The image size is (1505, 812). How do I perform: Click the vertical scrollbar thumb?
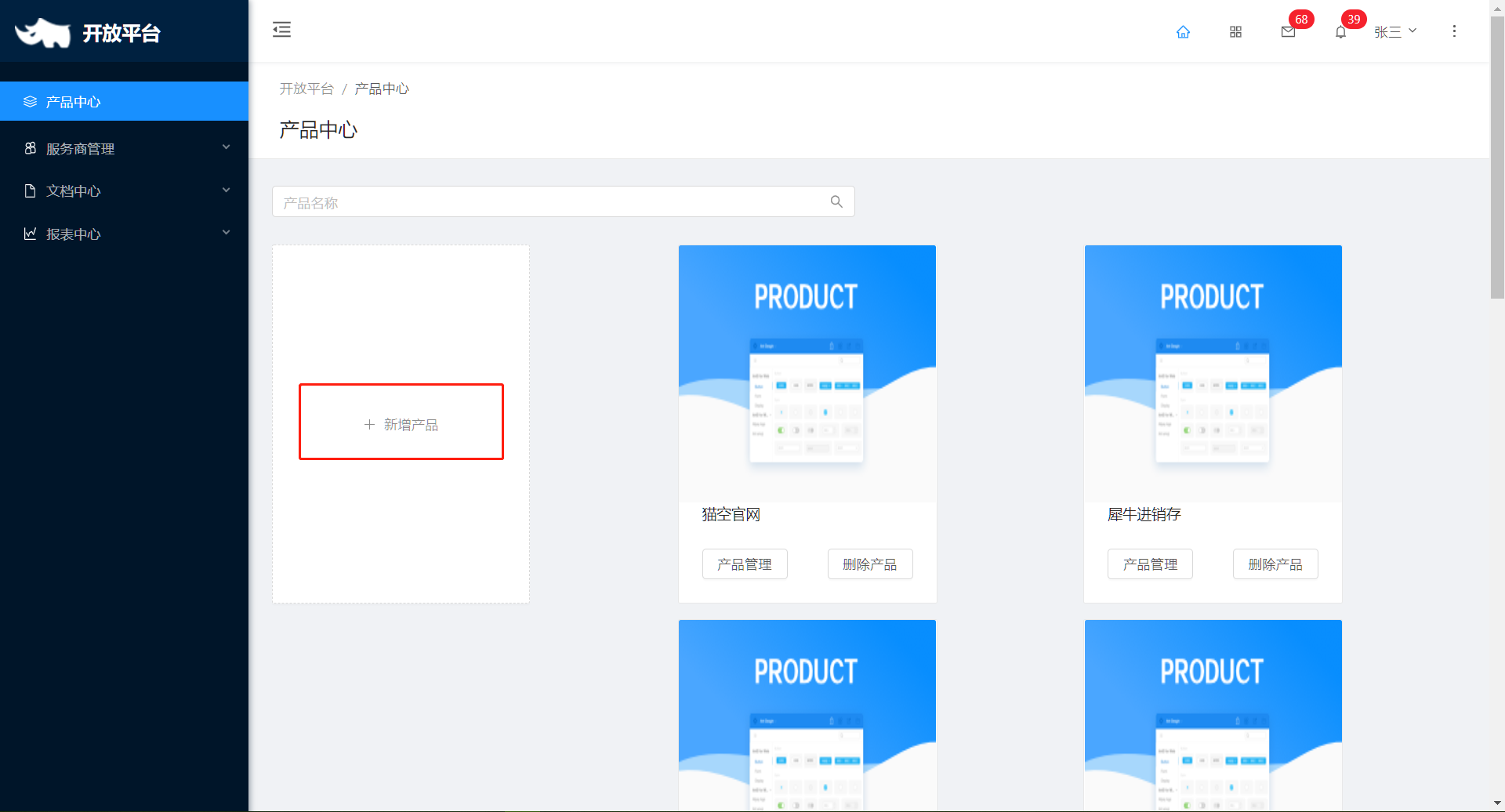click(1497, 157)
